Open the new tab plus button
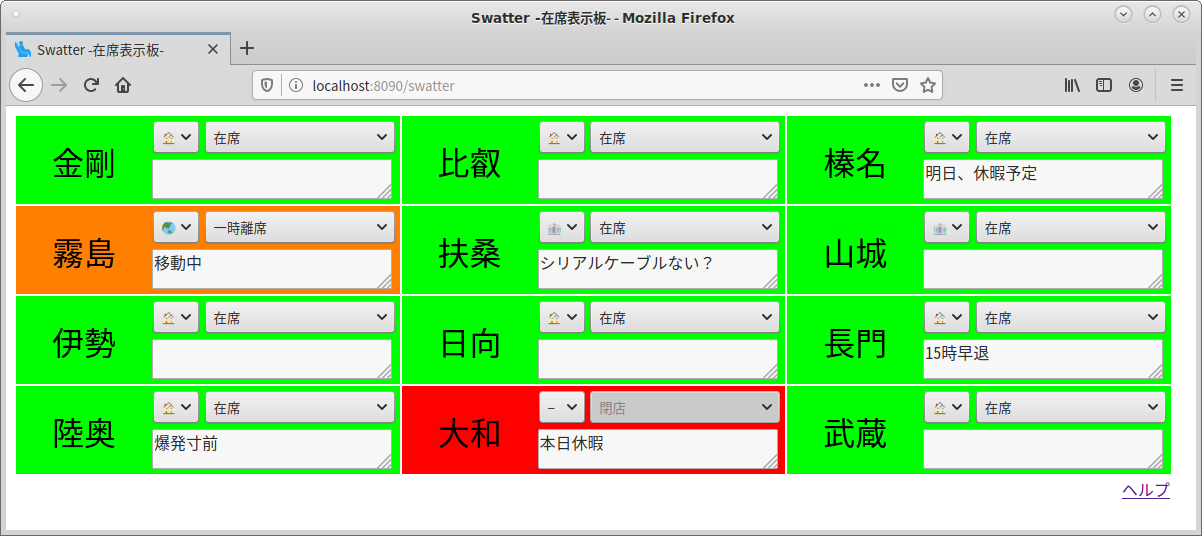 coord(248,48)
